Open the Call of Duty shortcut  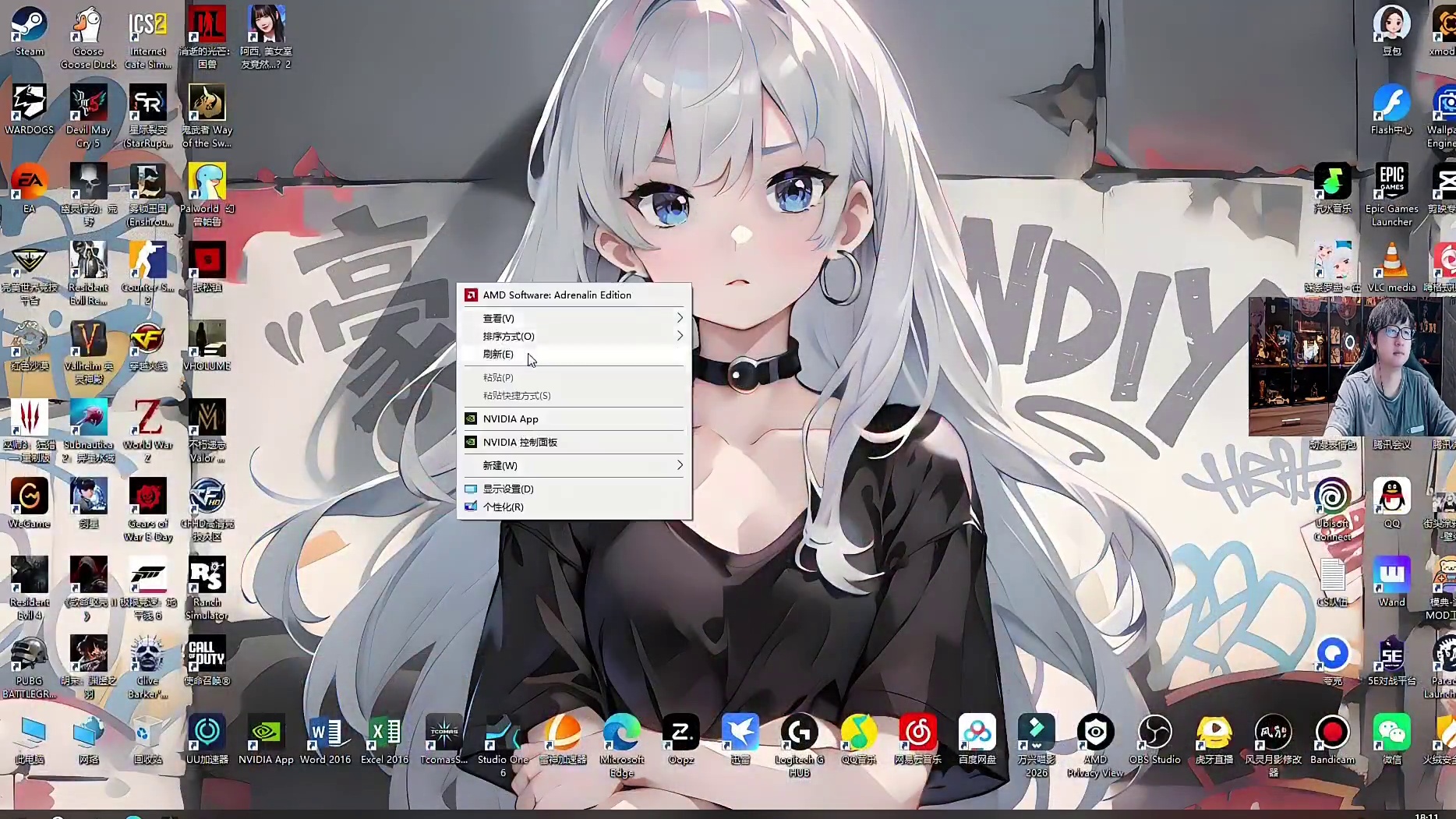(207, 661)
